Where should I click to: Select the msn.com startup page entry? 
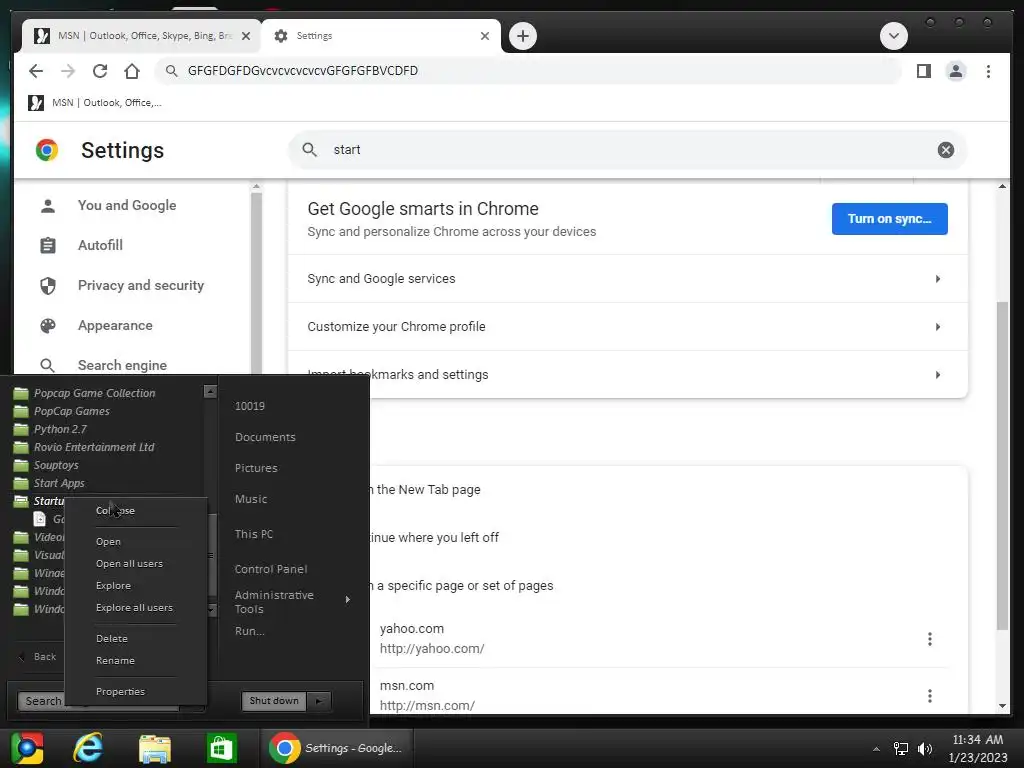click(x=426, y=695)
